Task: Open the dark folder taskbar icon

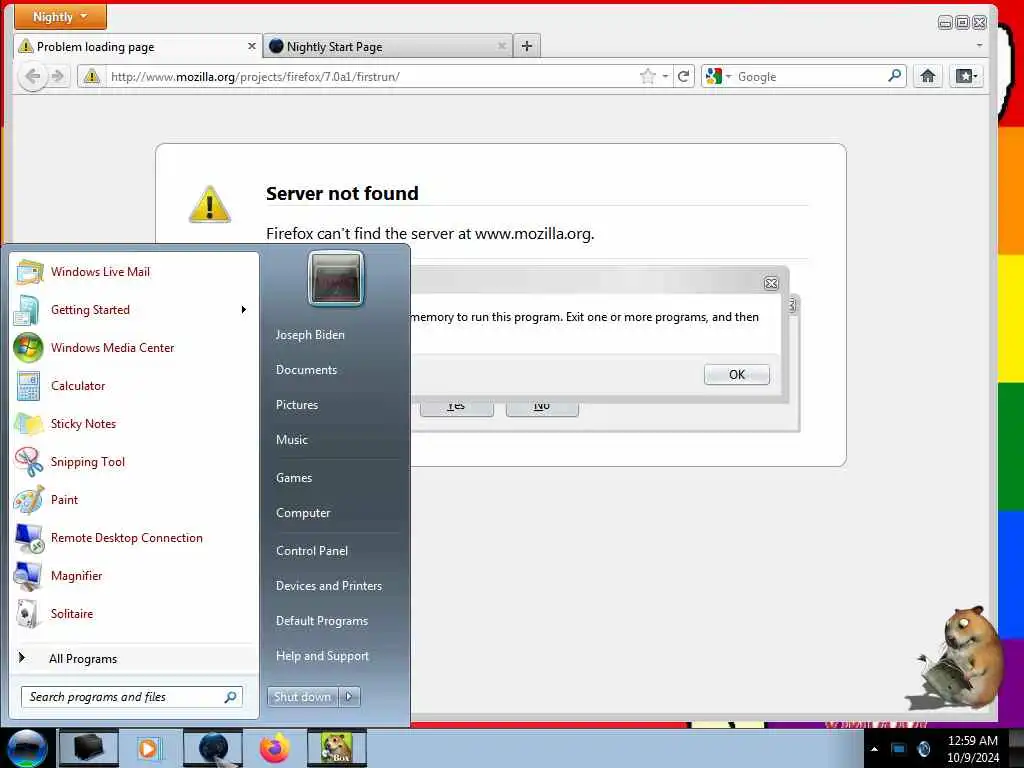Action: (x=89, y=748)
